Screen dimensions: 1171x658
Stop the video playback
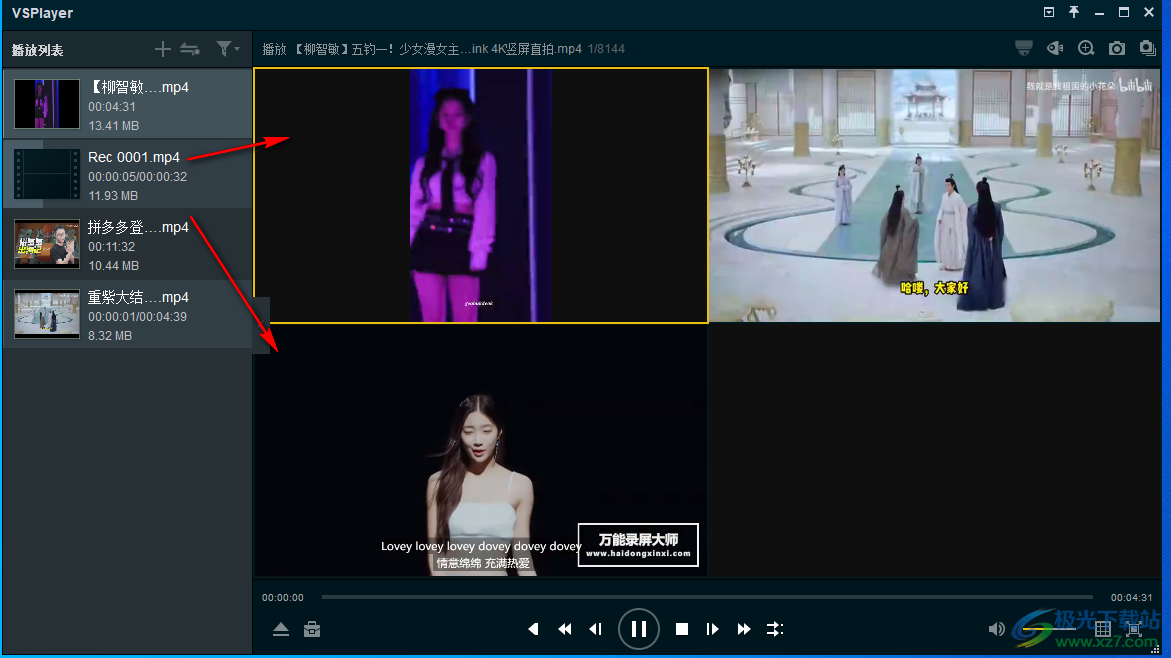682,629
